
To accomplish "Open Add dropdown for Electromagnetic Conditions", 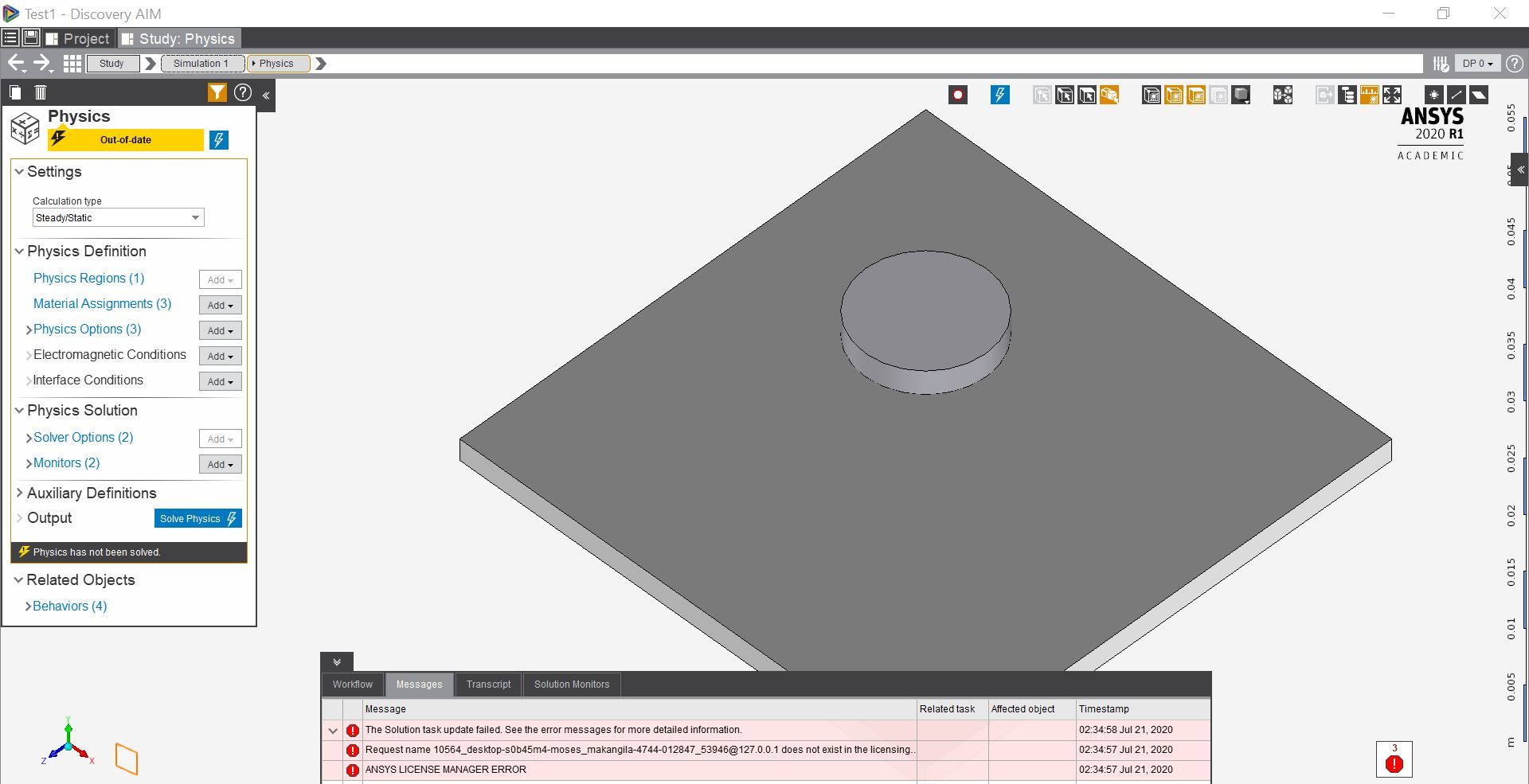I will click(x=221, y=356).
